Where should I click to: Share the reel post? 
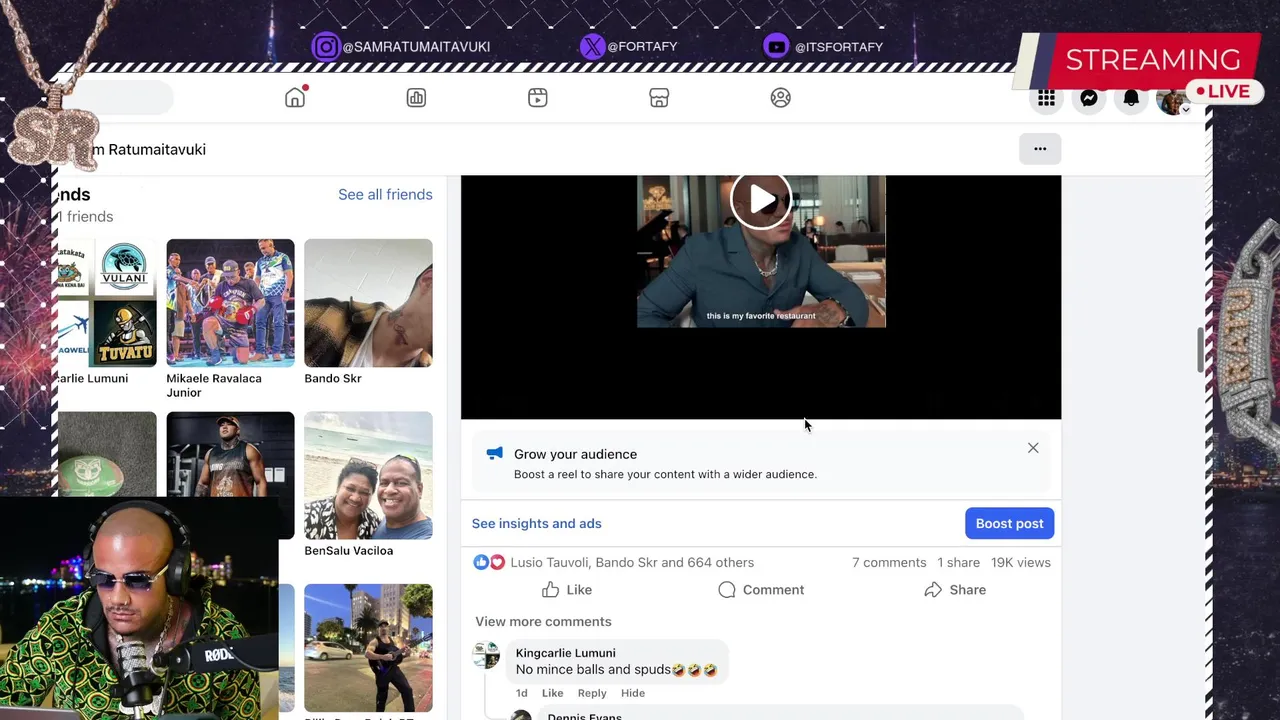[x=955, y=590]
